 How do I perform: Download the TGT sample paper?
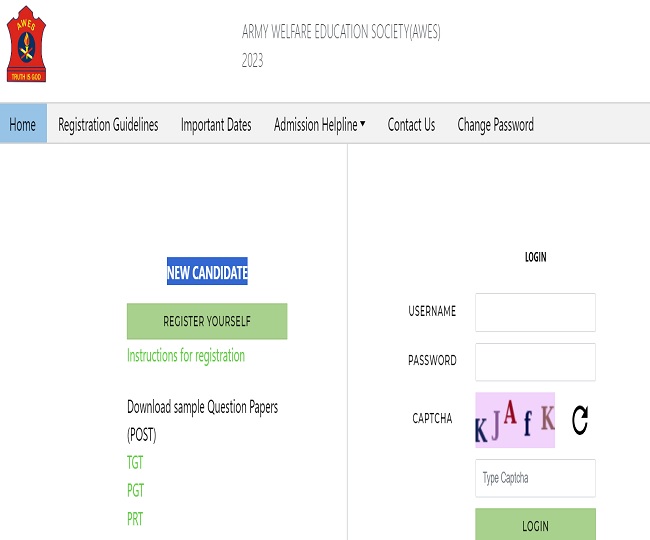(x=135, y=463)
